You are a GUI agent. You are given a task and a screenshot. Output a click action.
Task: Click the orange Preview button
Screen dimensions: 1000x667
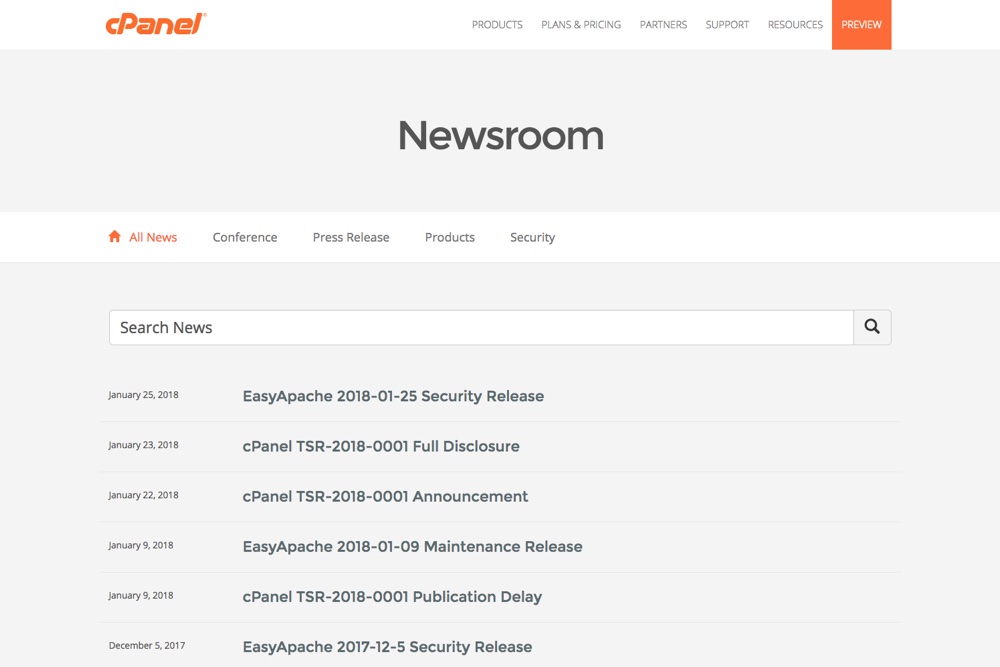click(862, 24)
